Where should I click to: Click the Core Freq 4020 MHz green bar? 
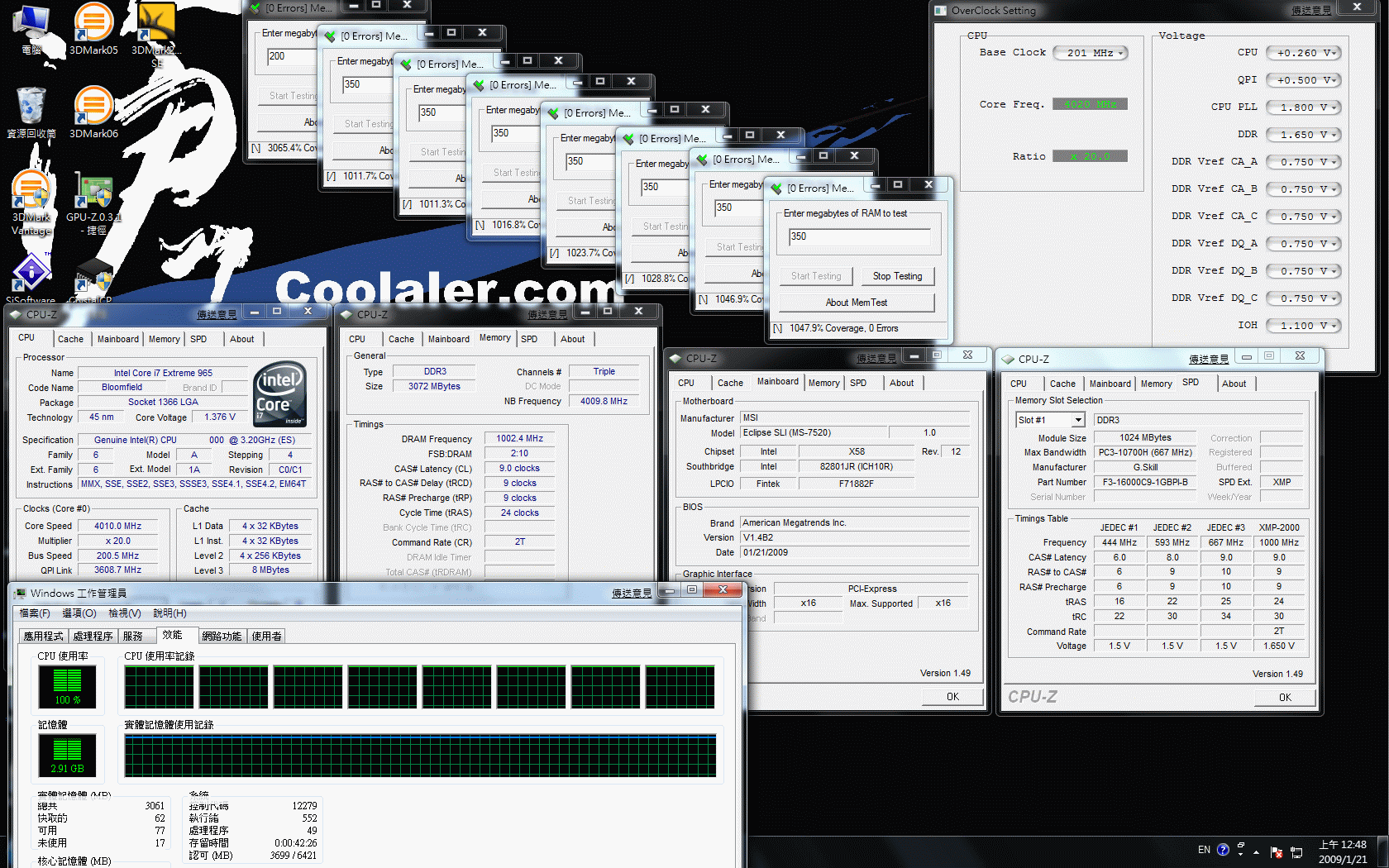(x=1090, y=104)
